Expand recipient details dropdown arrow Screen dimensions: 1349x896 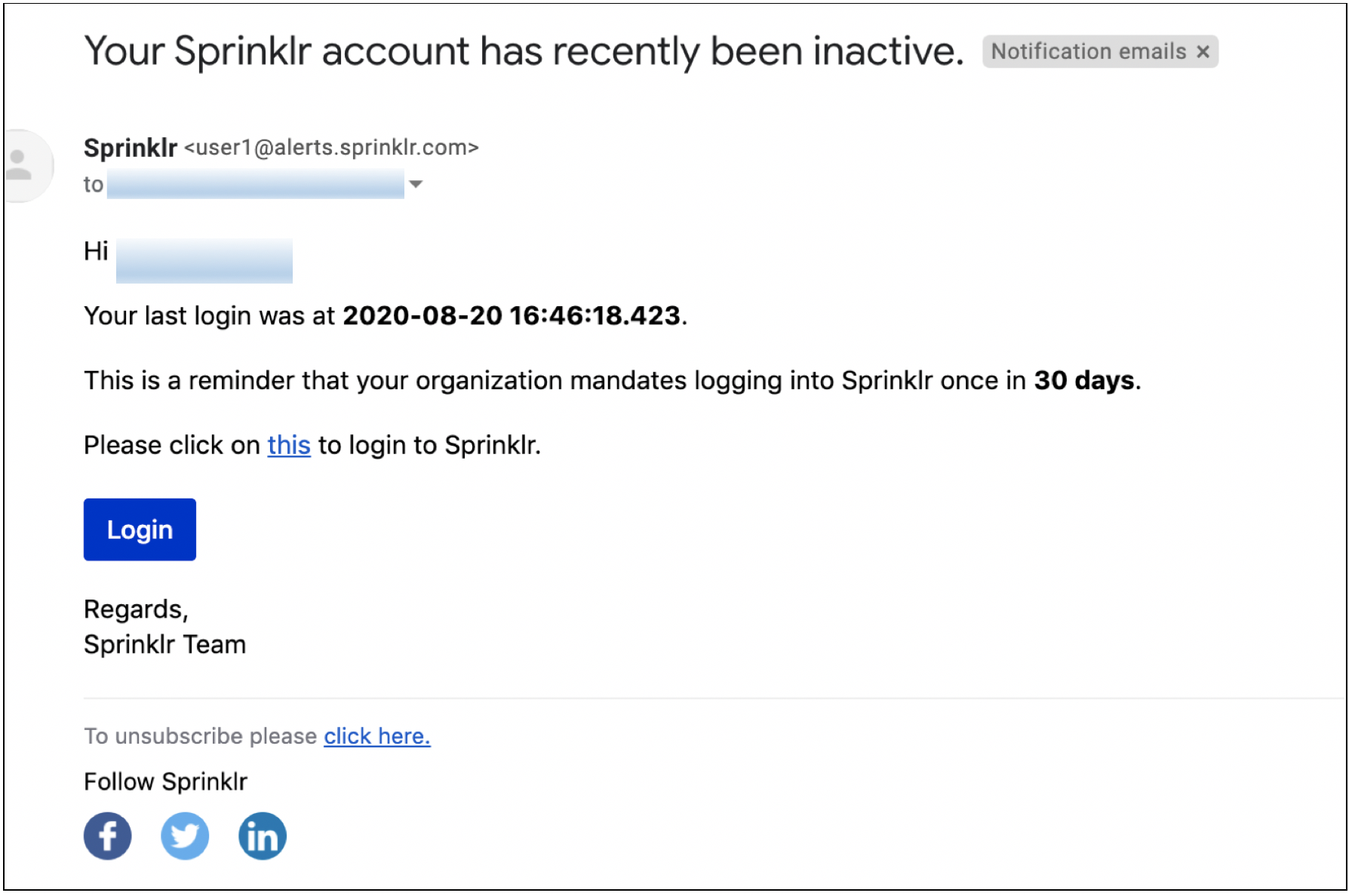pyautogui.click(x=416, y=184)
